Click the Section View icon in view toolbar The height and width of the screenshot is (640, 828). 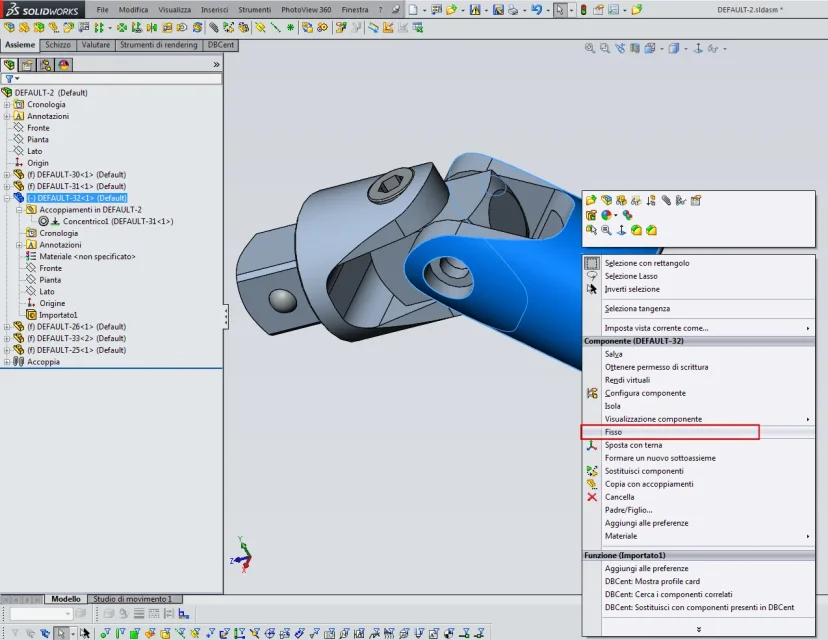635,49
